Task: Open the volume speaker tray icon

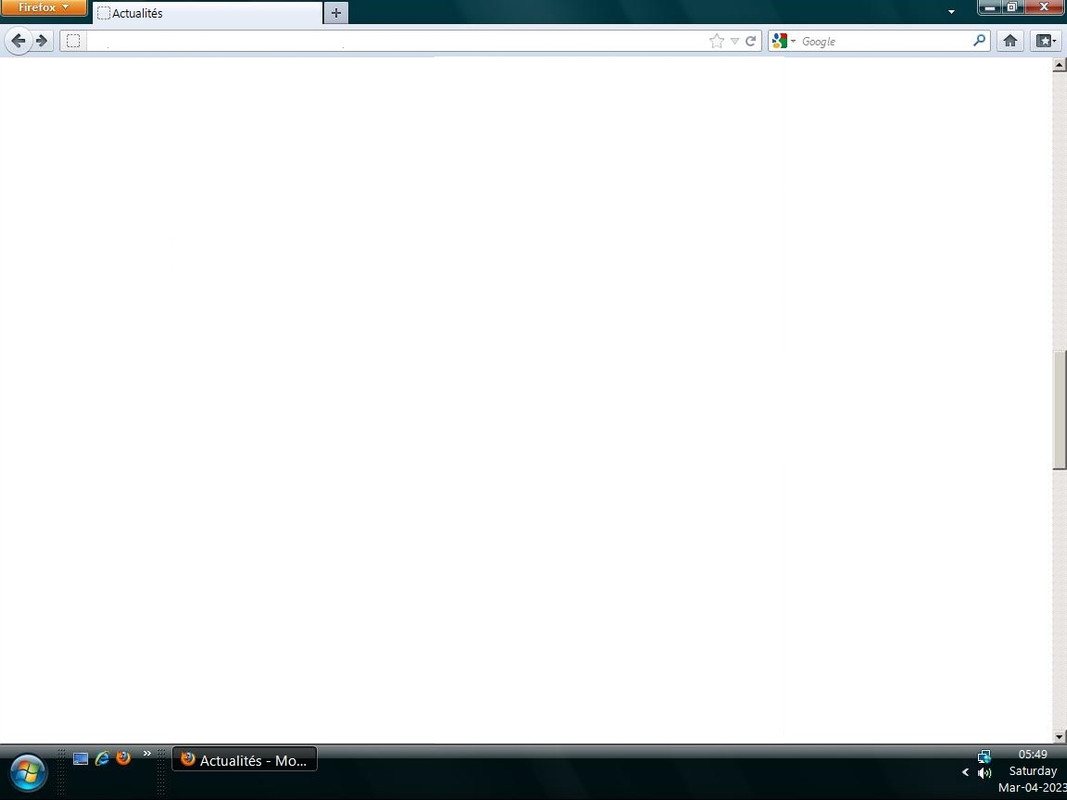Action: pos(984,773)
